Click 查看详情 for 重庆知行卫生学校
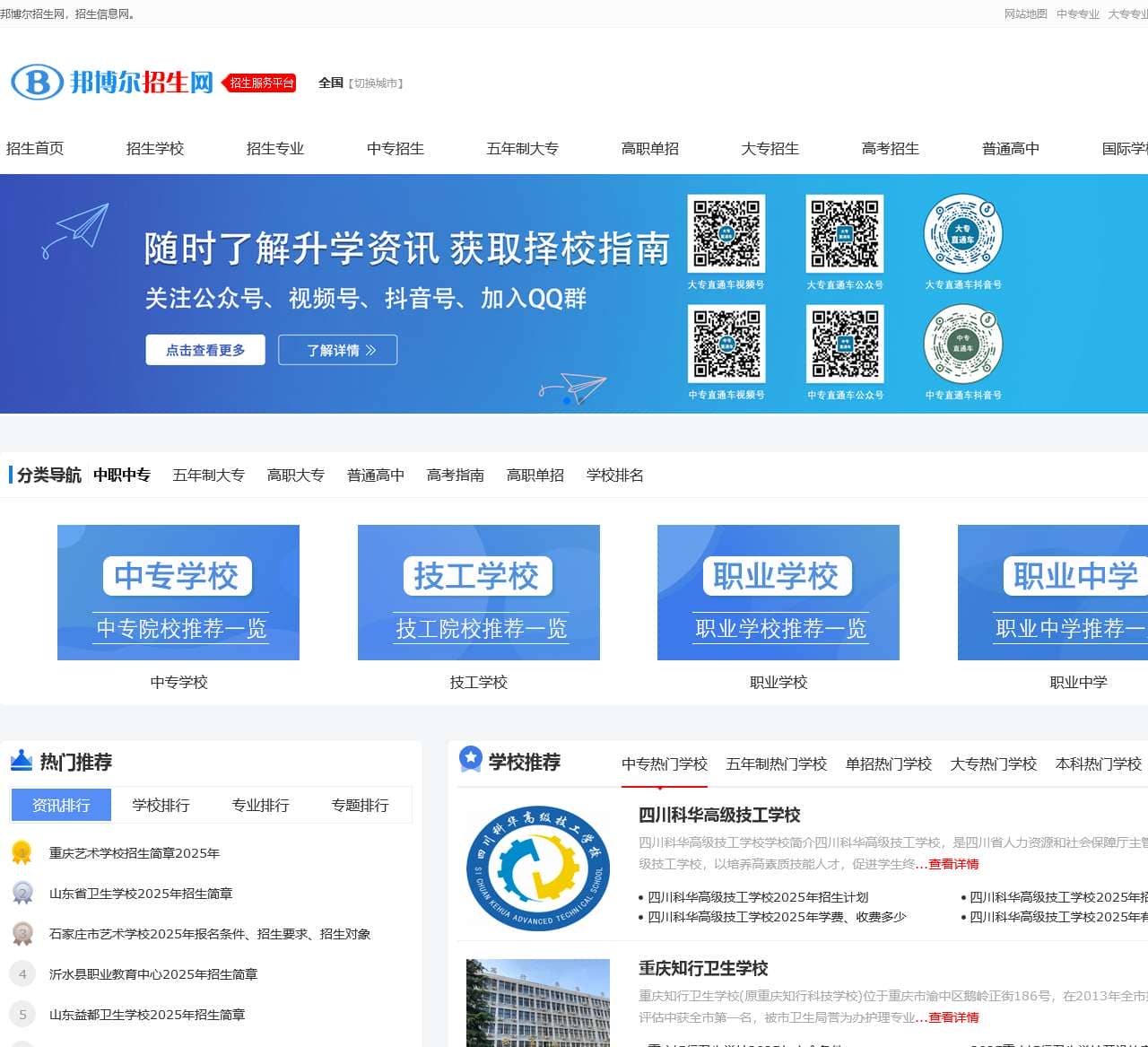 tap(954, 1017)
